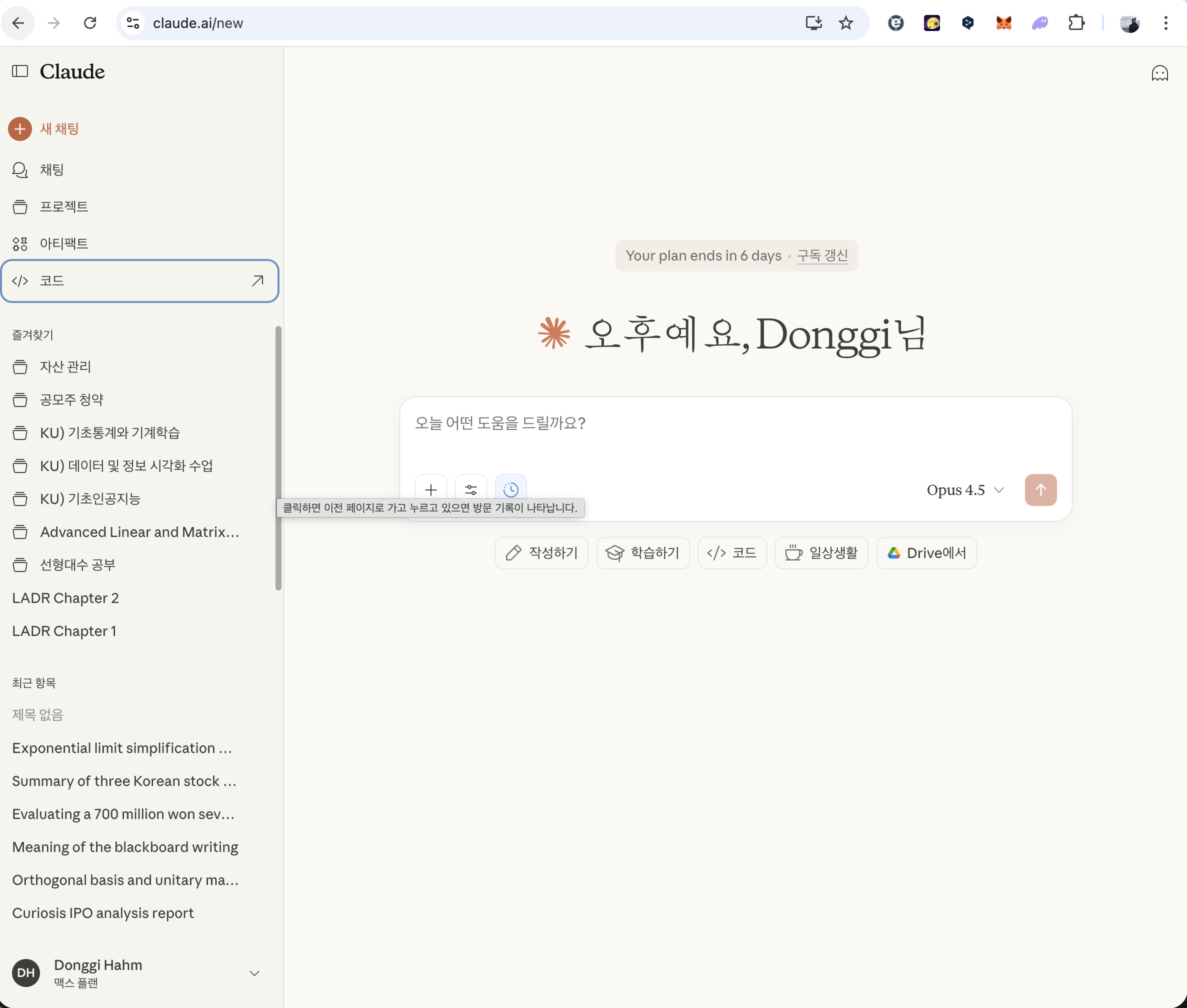Image resolution: width=1187 pixels, height=1008 pixels.
Task: Click the ghost incognito chat icon
Action: [1159, 73]
